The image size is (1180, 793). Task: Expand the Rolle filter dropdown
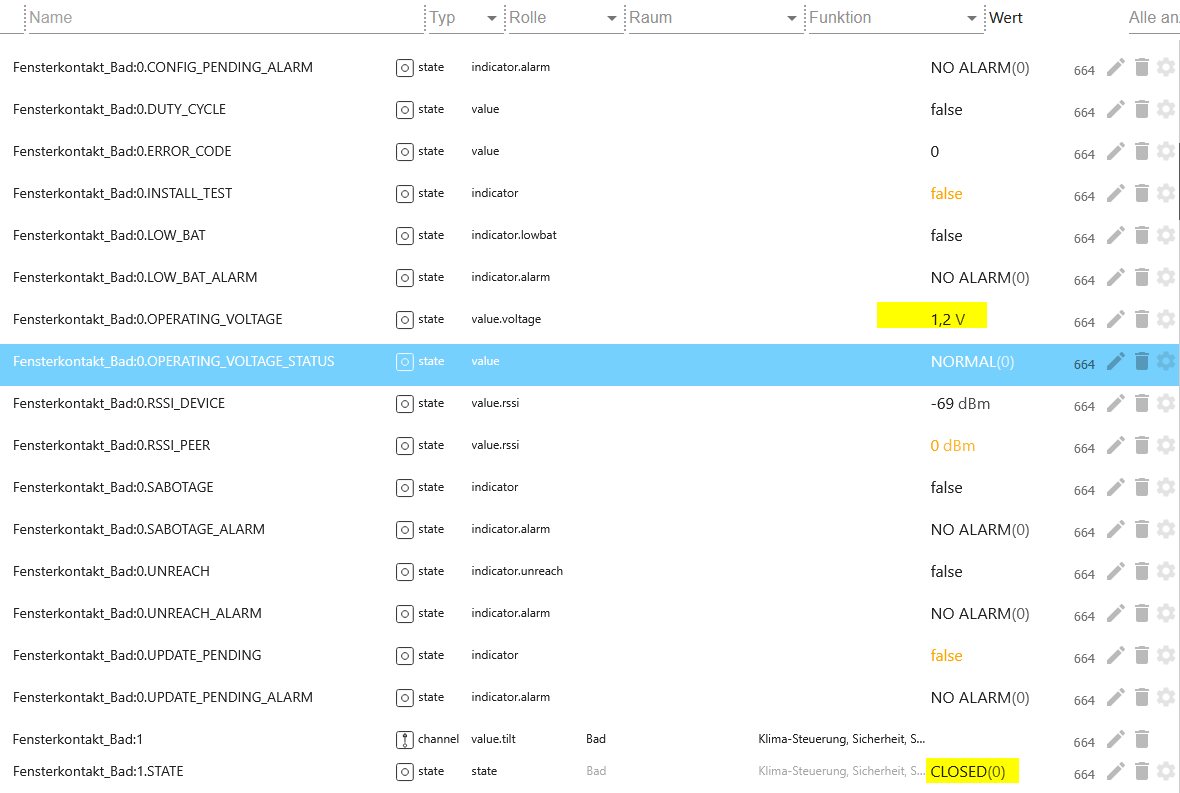point(611,18)
